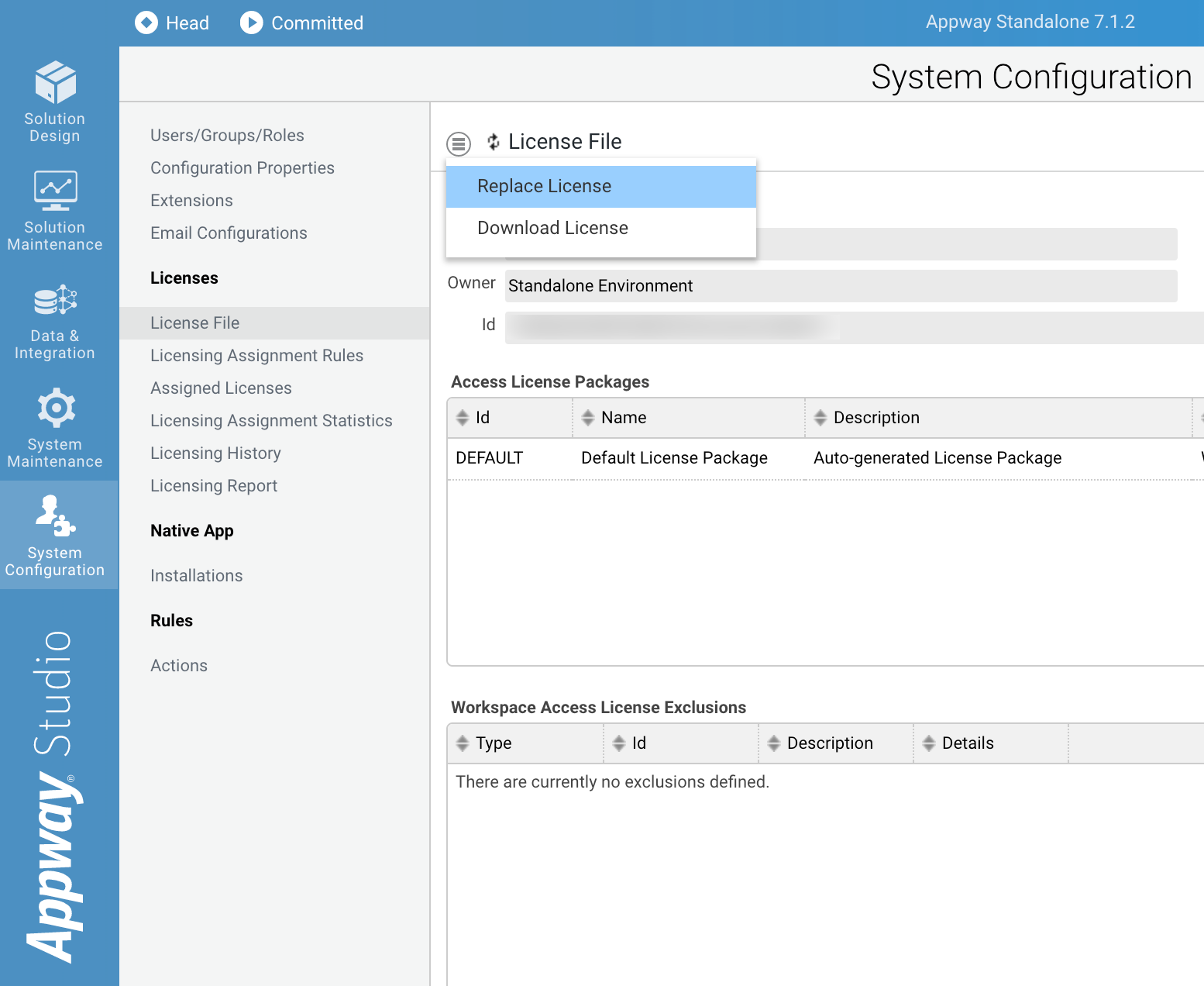
Task: Open the Licensing History page
Action: [x=215, y=453]
